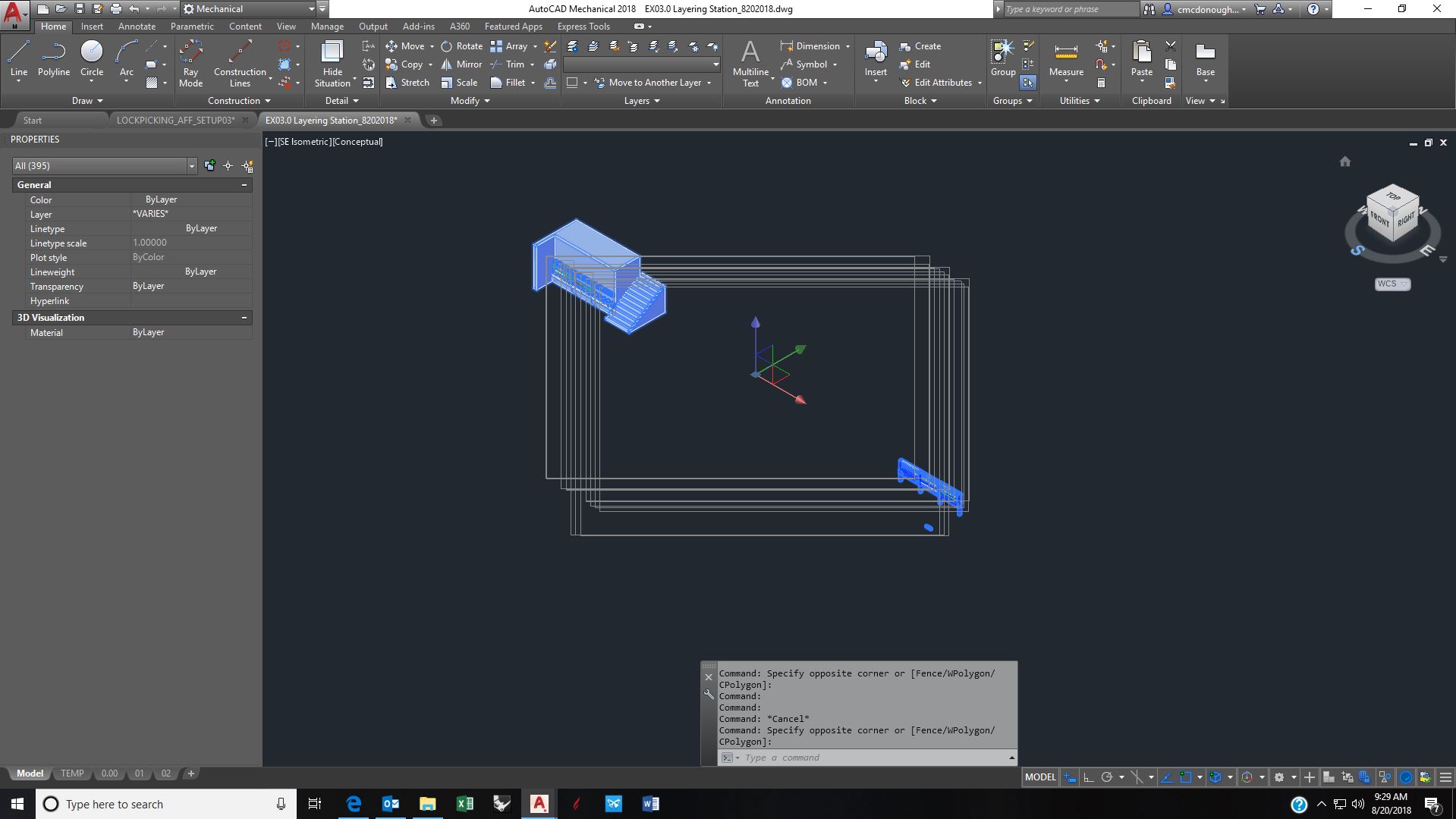The image size is (1456, 819).
Task: Pick the Polyline tool
Action: 54,59
